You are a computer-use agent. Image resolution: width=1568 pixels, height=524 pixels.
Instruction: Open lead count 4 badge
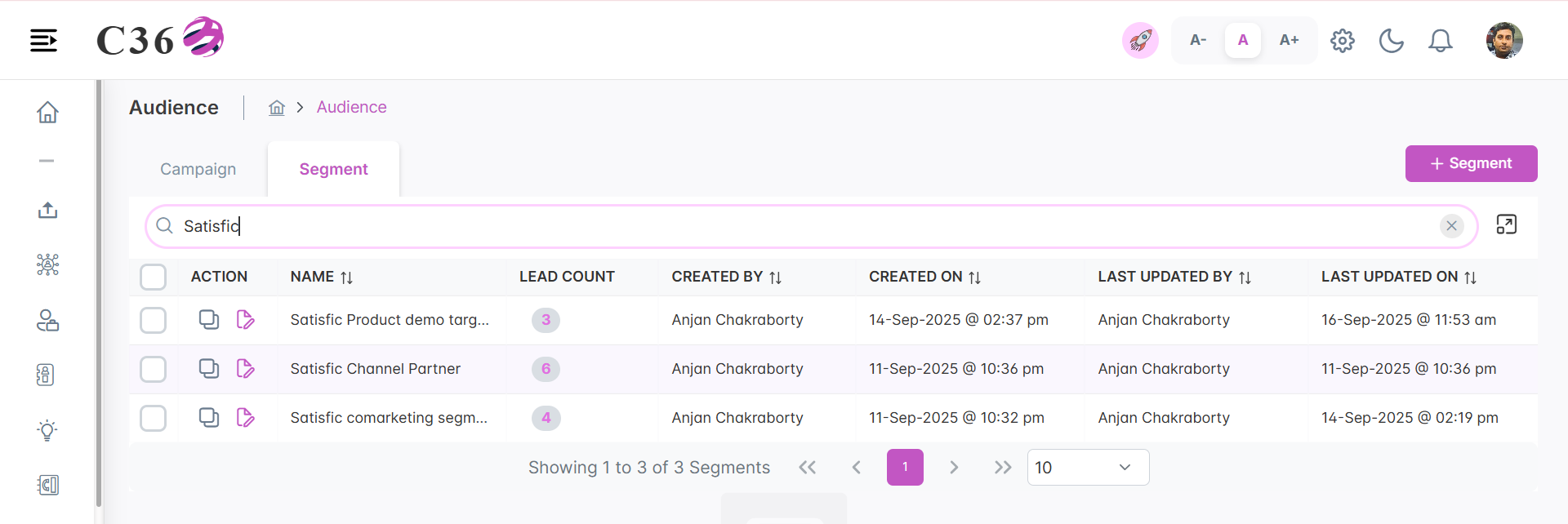point(546,418)
